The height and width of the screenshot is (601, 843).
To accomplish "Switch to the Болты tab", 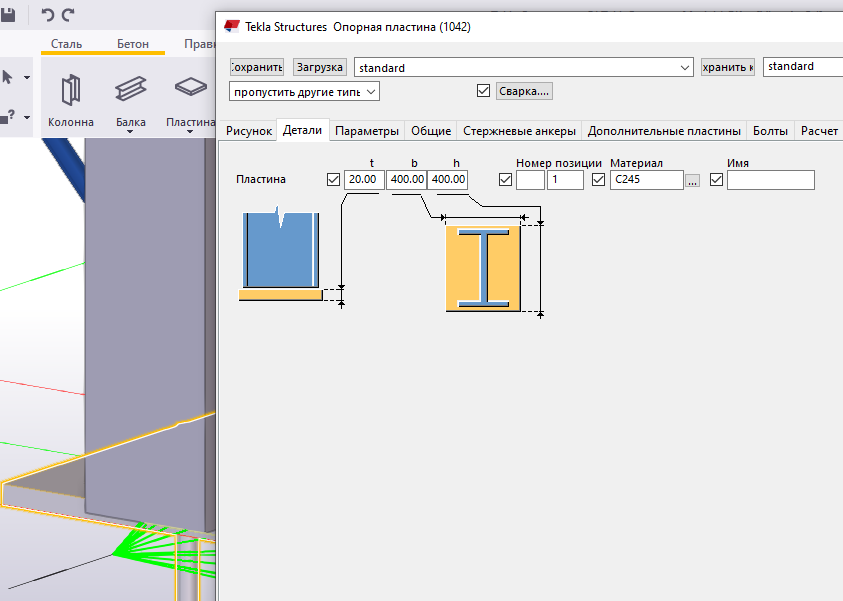I will tap(770, 131).
